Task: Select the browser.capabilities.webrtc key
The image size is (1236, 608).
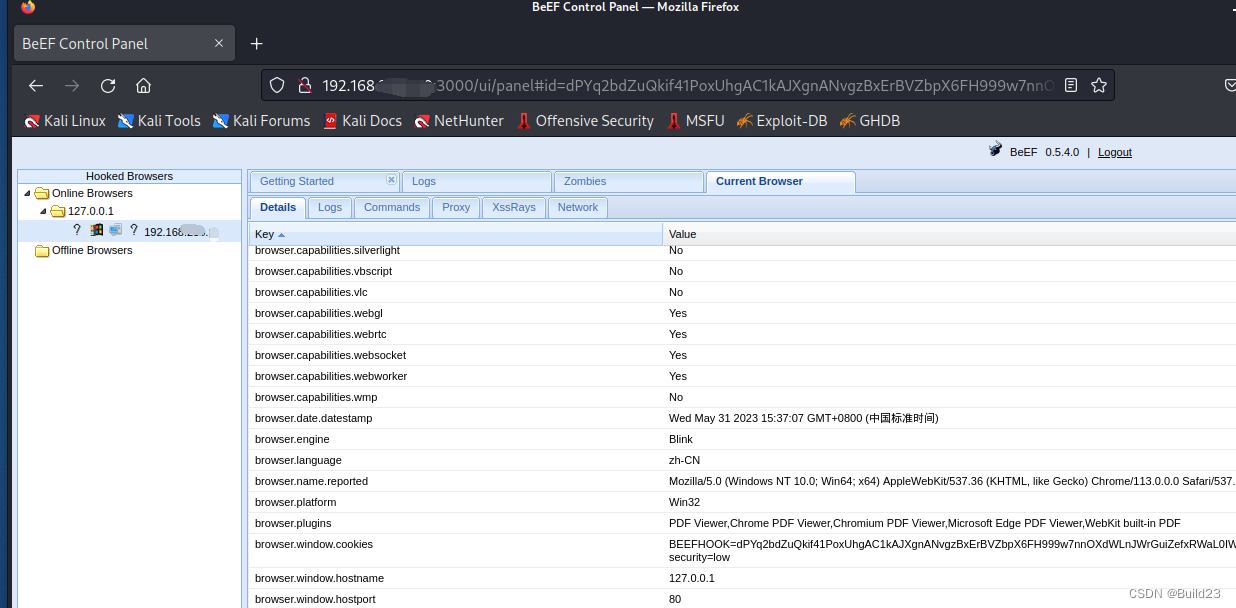Action: tap(320, 334)
